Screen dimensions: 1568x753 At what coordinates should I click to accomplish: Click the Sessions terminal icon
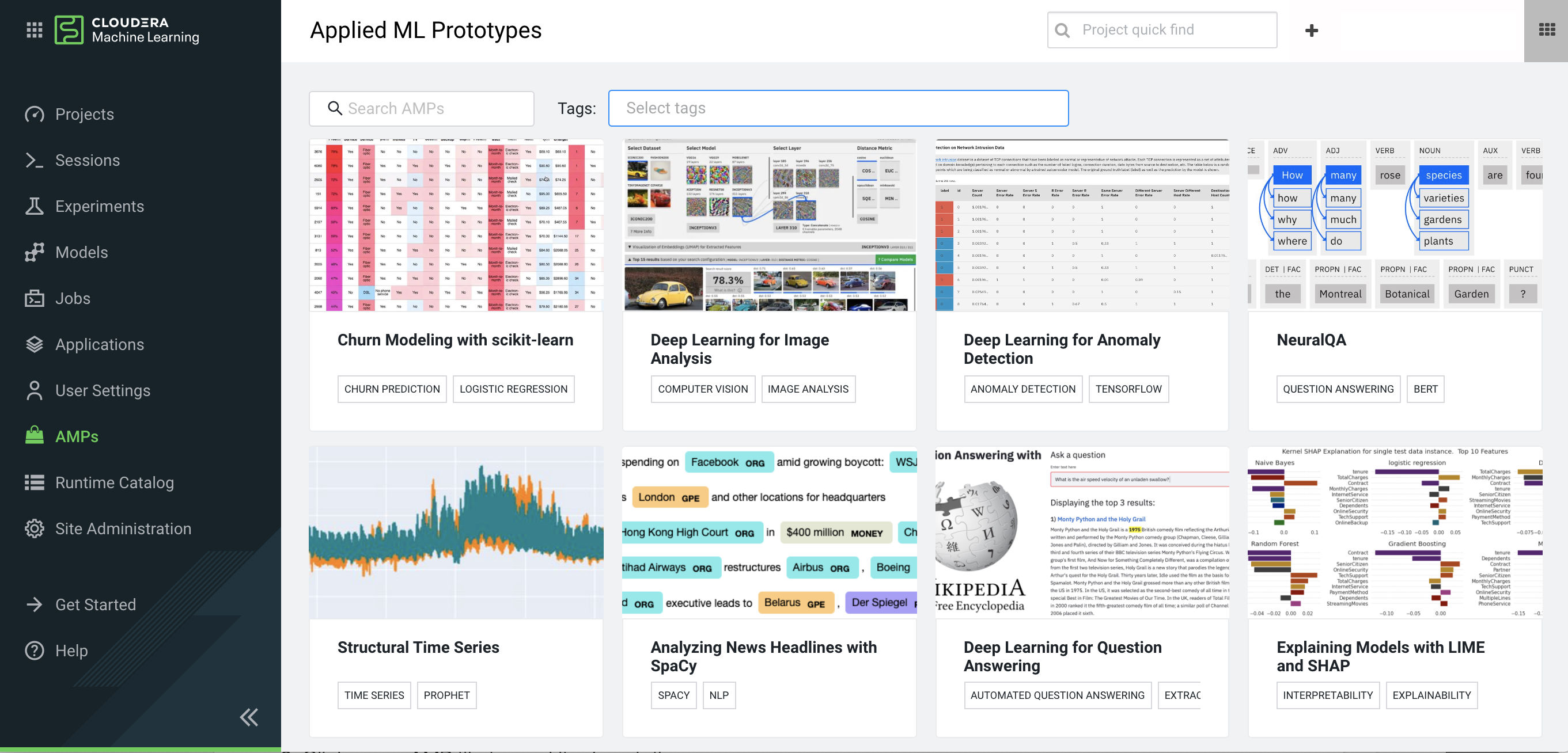coord(34,160)
